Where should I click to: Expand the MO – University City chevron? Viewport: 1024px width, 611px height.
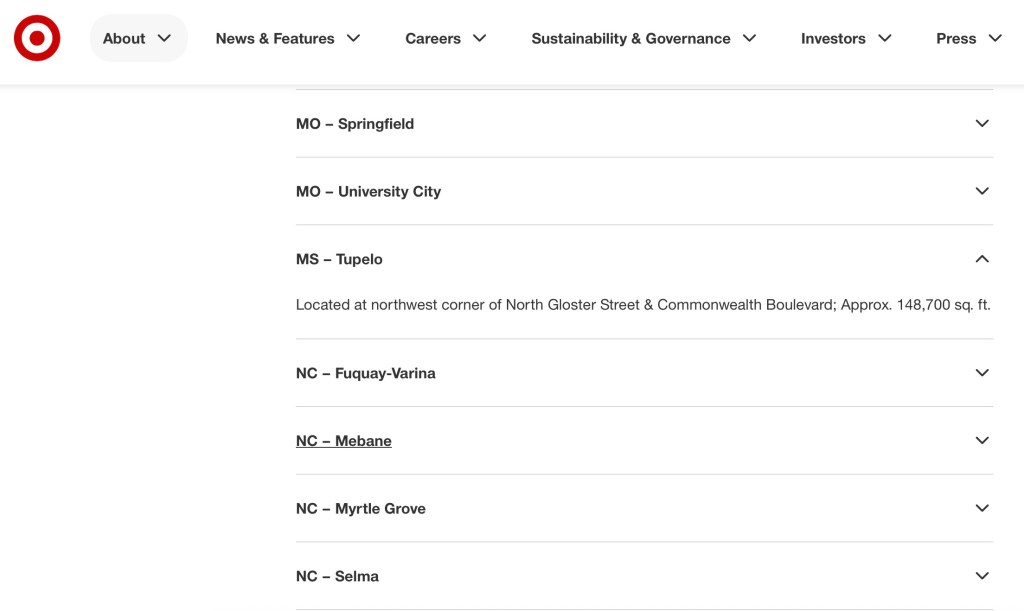(982, 191)
